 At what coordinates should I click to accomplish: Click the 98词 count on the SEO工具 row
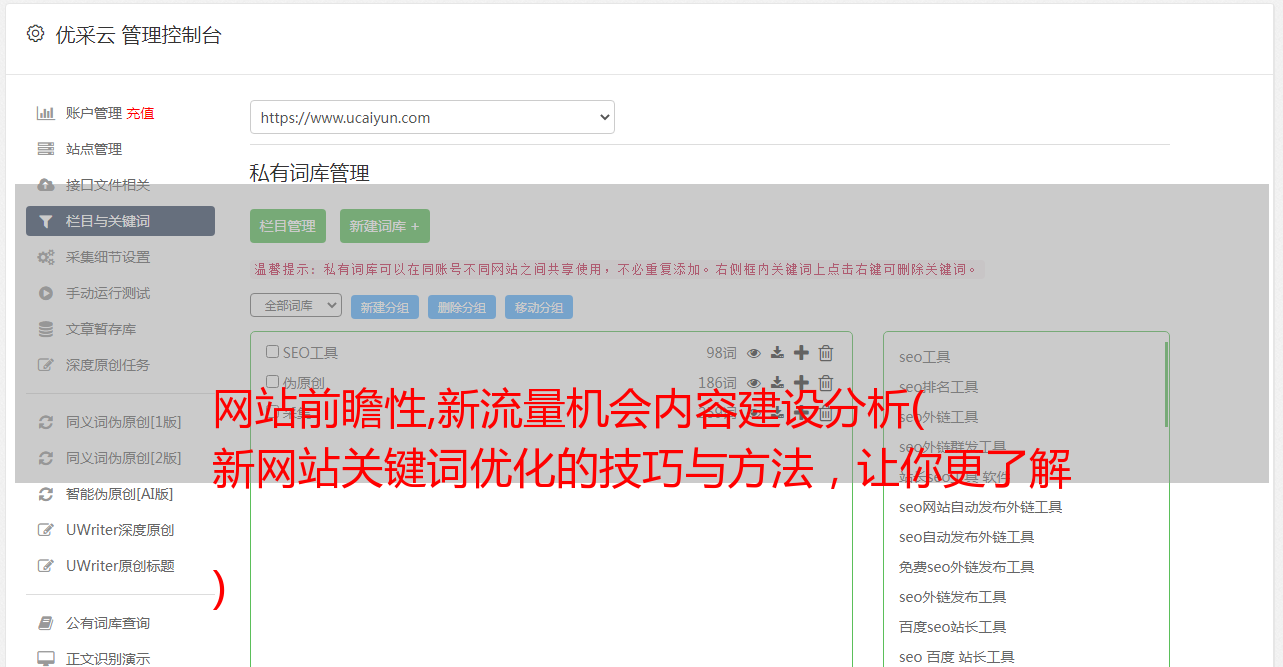tap(721, 352)
